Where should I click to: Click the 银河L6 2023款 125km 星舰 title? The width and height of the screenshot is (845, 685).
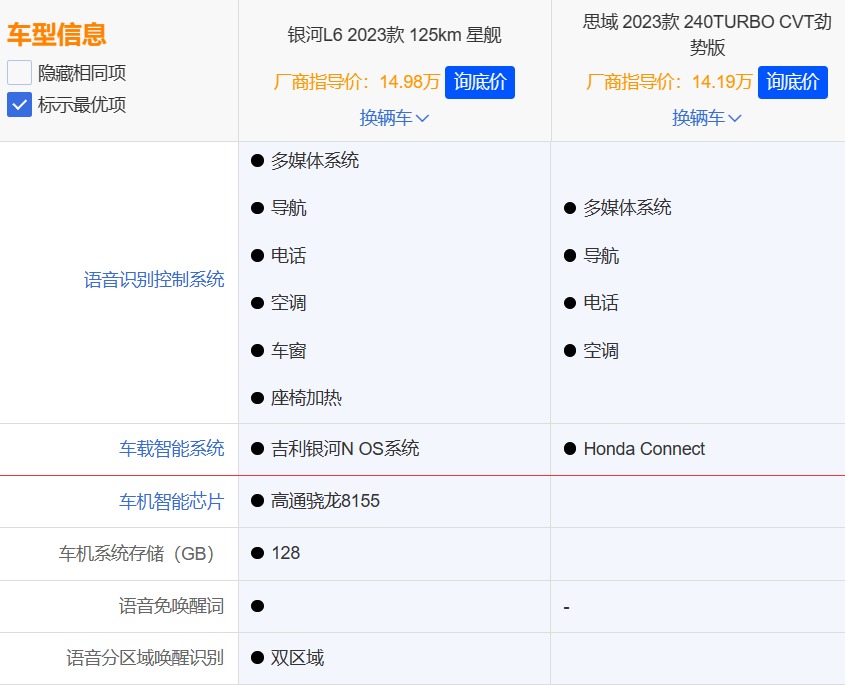click(x=394, y=36)
